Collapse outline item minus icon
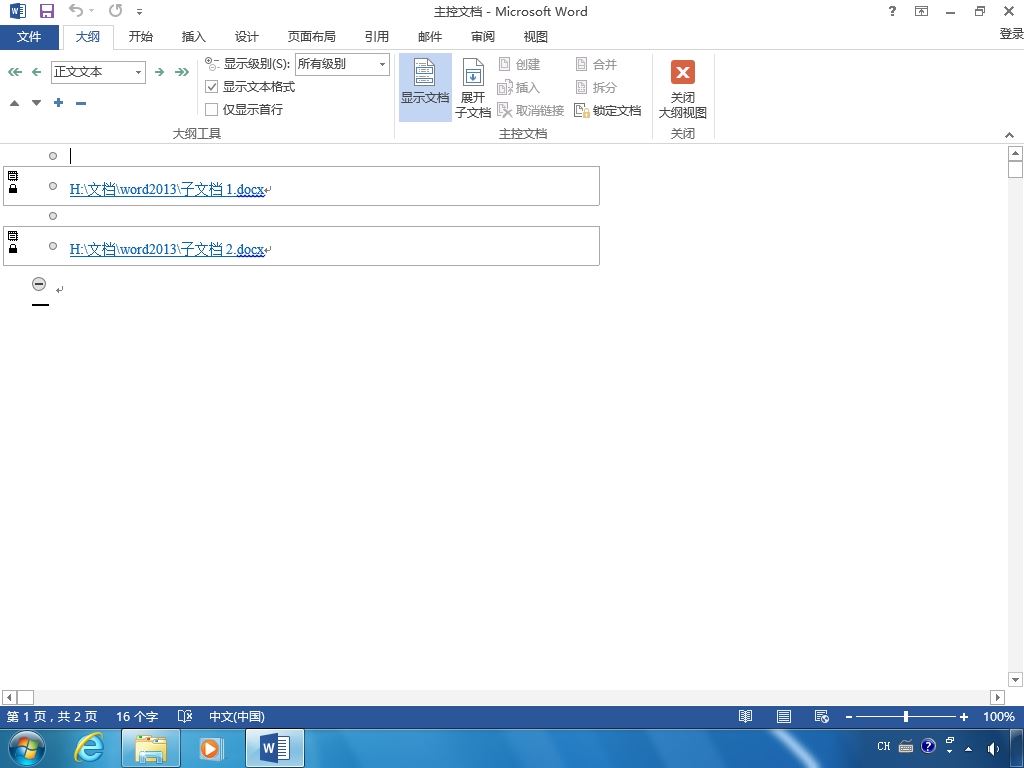The height and width of the screenshot is (768, 1024). 81,103
